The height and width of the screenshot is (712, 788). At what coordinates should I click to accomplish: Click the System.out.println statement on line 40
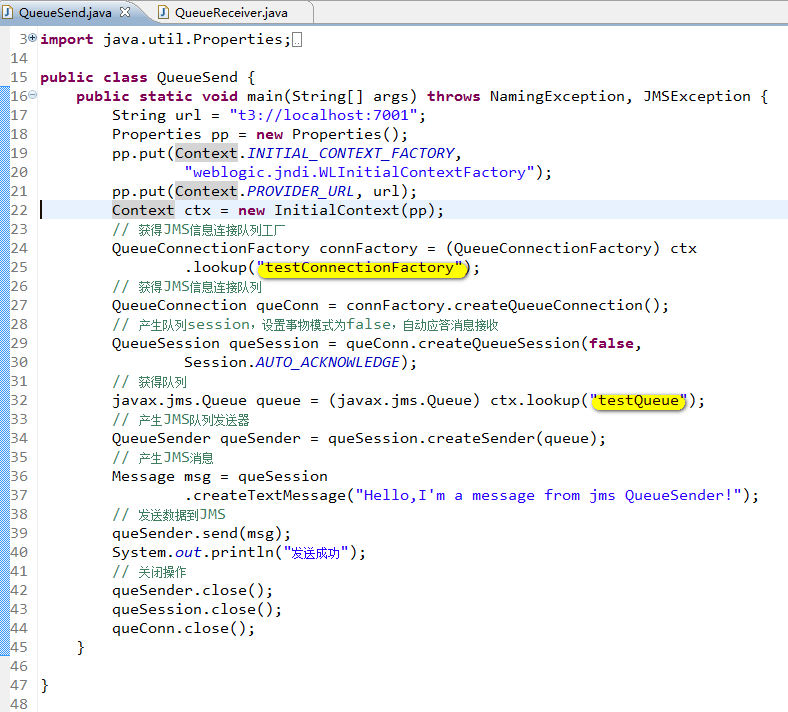pyautogui.click(x=238, y=552)
